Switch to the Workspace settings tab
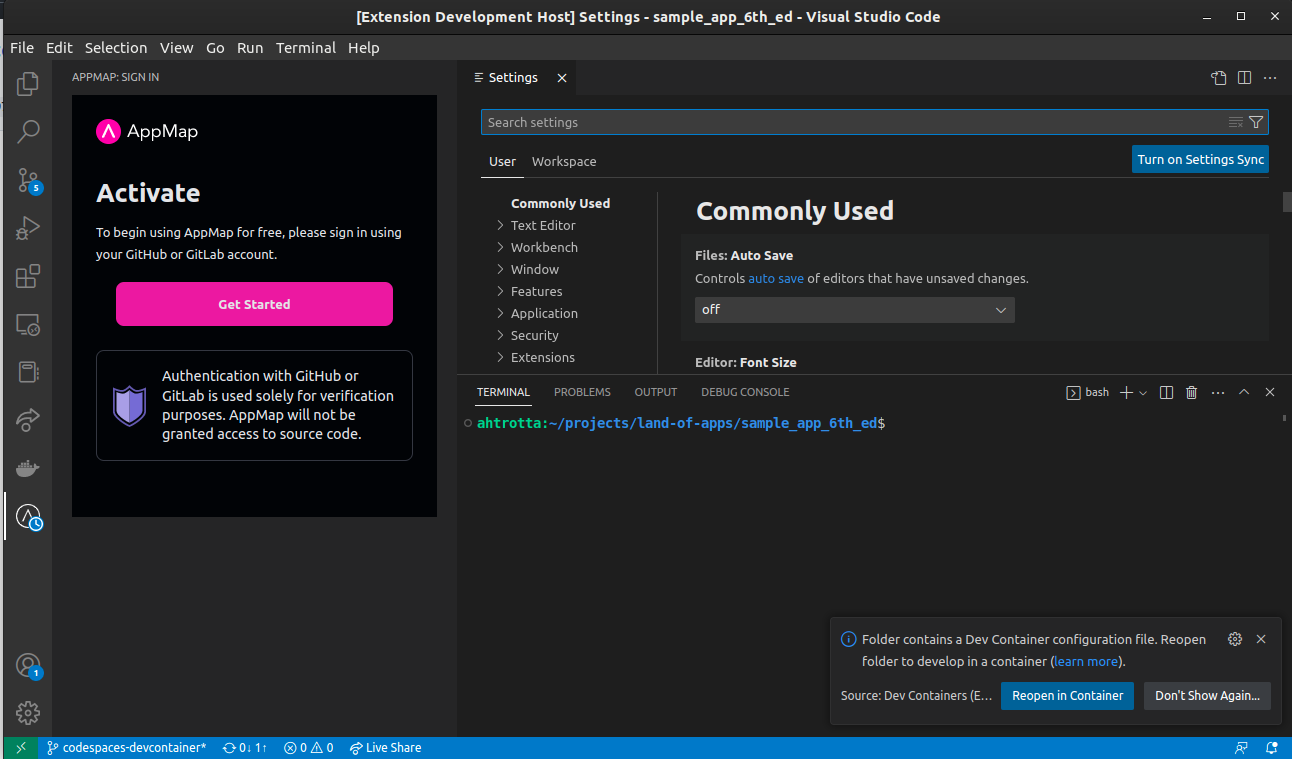The image size is (1292, 759). (x=563, y=161)
